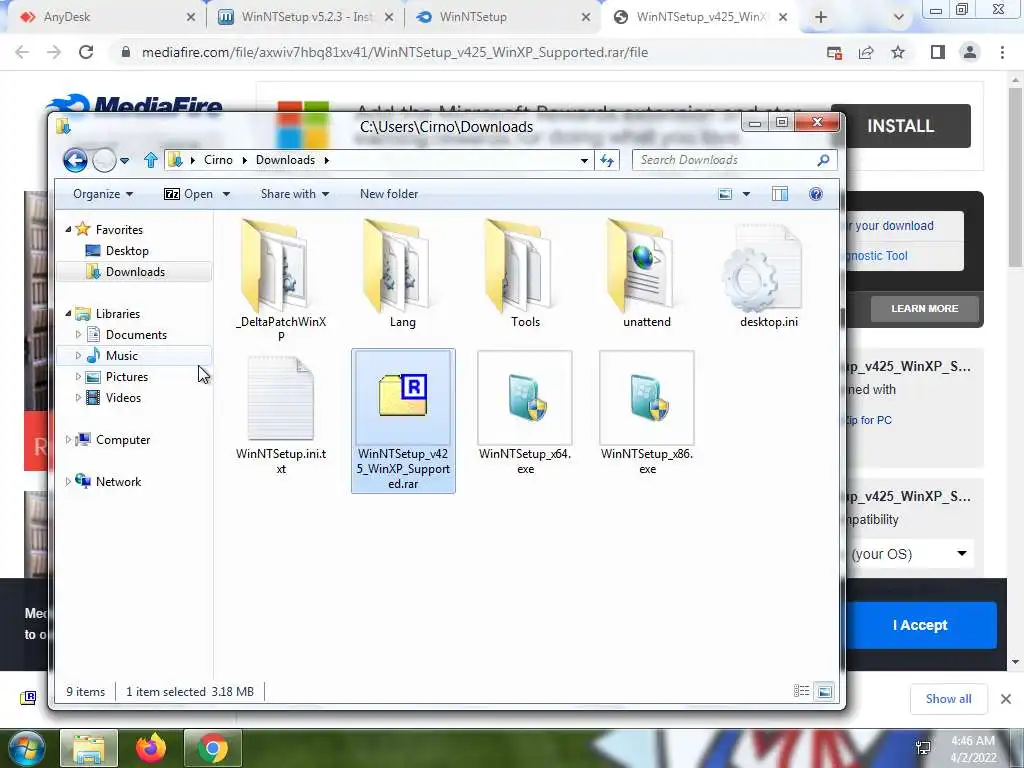Close the Chrome downloads bar
1024x768 pixels.
1006,699
